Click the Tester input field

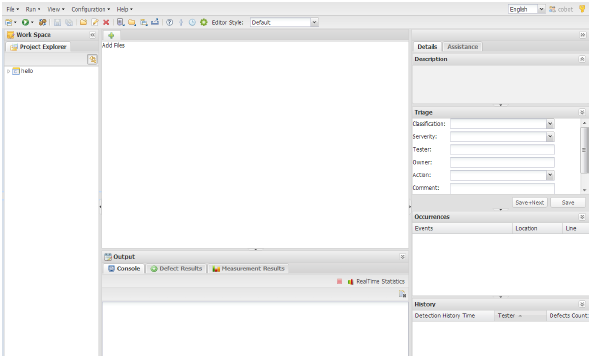click(502, 150)
